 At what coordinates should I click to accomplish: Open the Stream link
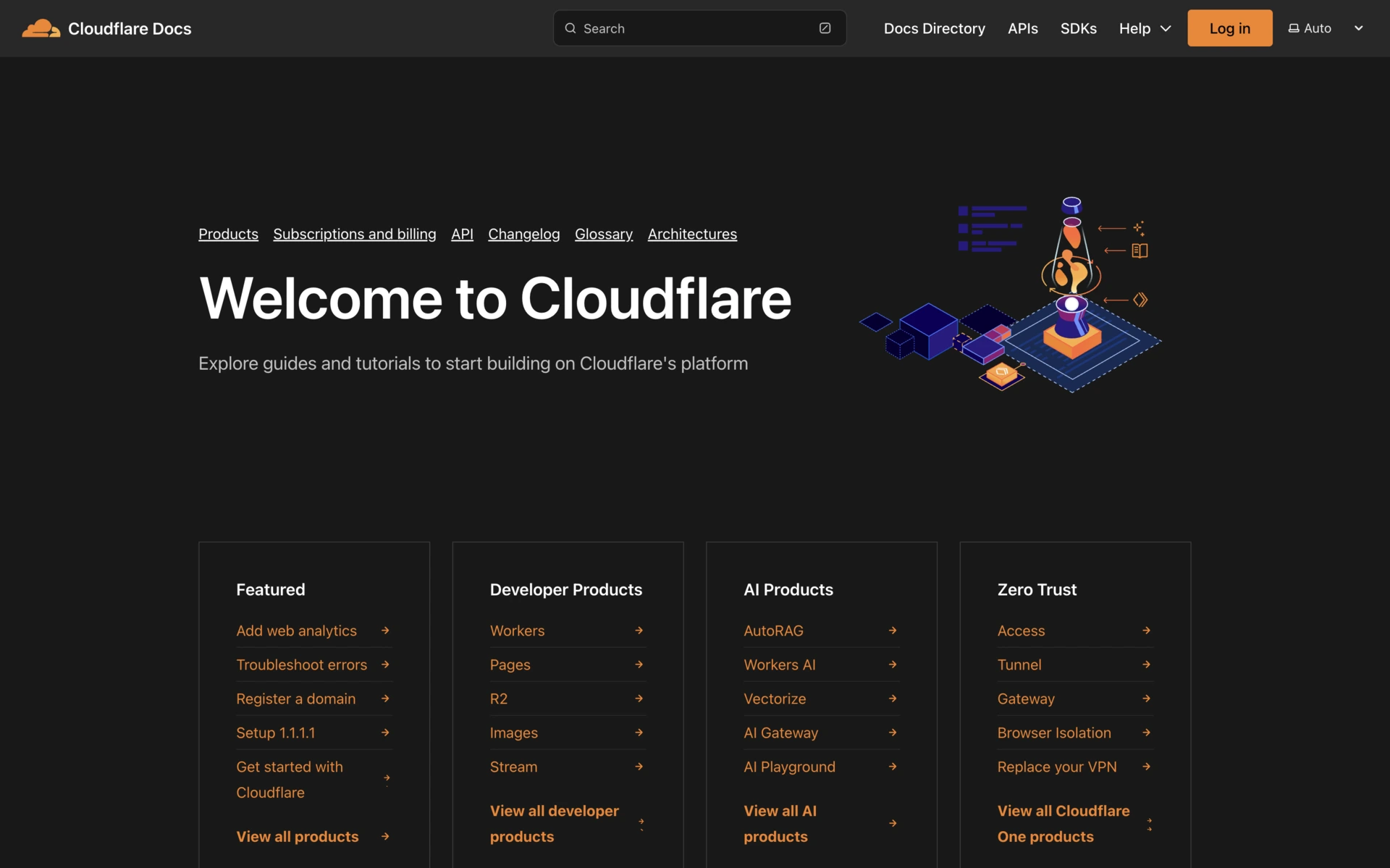pos(513,767)
